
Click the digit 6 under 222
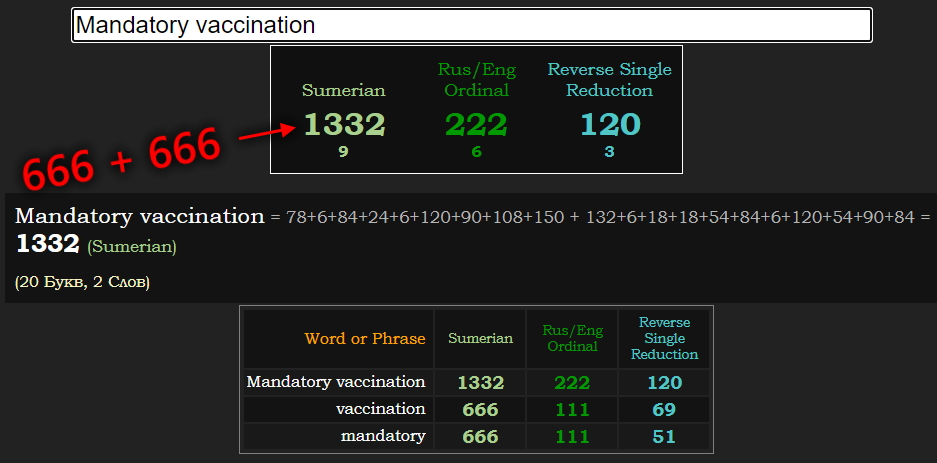476,152
